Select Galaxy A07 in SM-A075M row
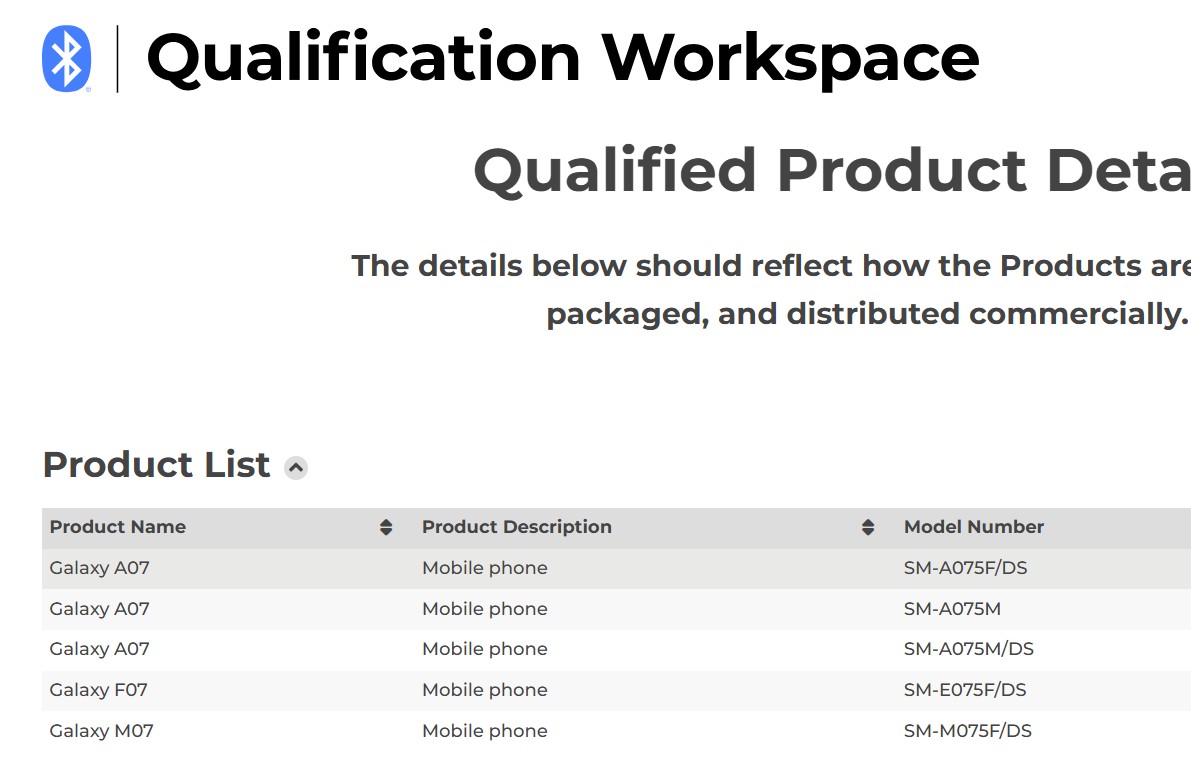This screenshot has height=769, width=1191. pos(100,609)
